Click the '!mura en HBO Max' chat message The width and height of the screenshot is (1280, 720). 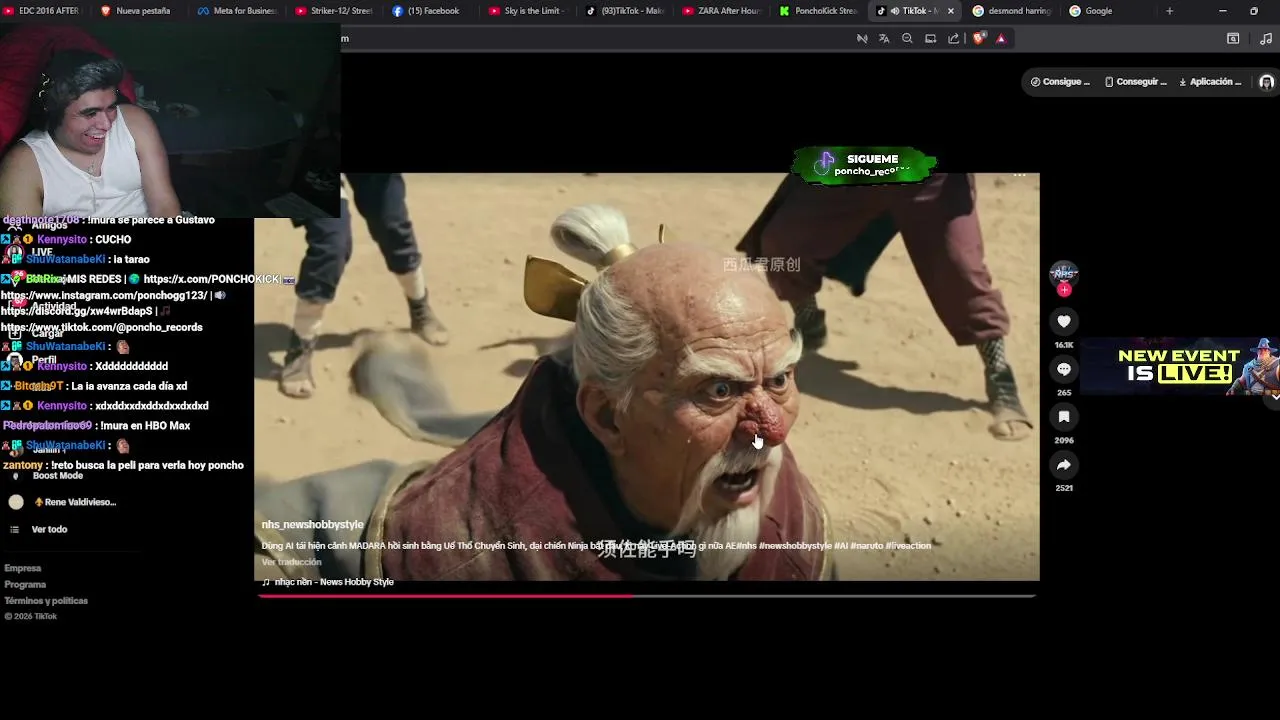[146, 426]
